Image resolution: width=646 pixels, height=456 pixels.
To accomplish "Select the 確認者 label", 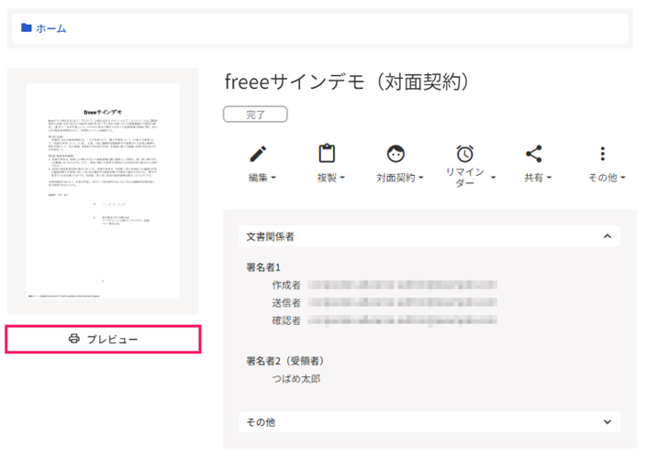I will click(286, 321).
